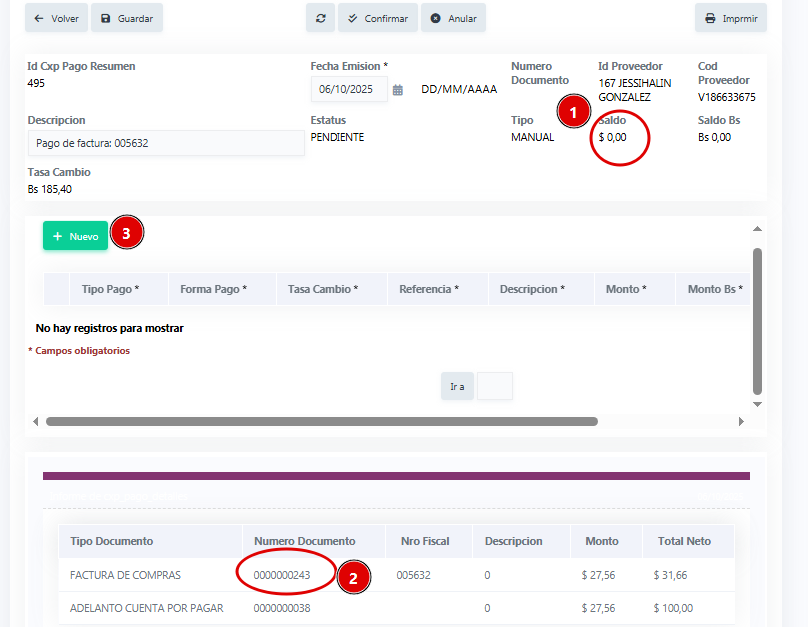Select the ADELANTO CUENTA POR PAGAR row
808x627 pixels.
pyautogui.click(x=146, y=608)
